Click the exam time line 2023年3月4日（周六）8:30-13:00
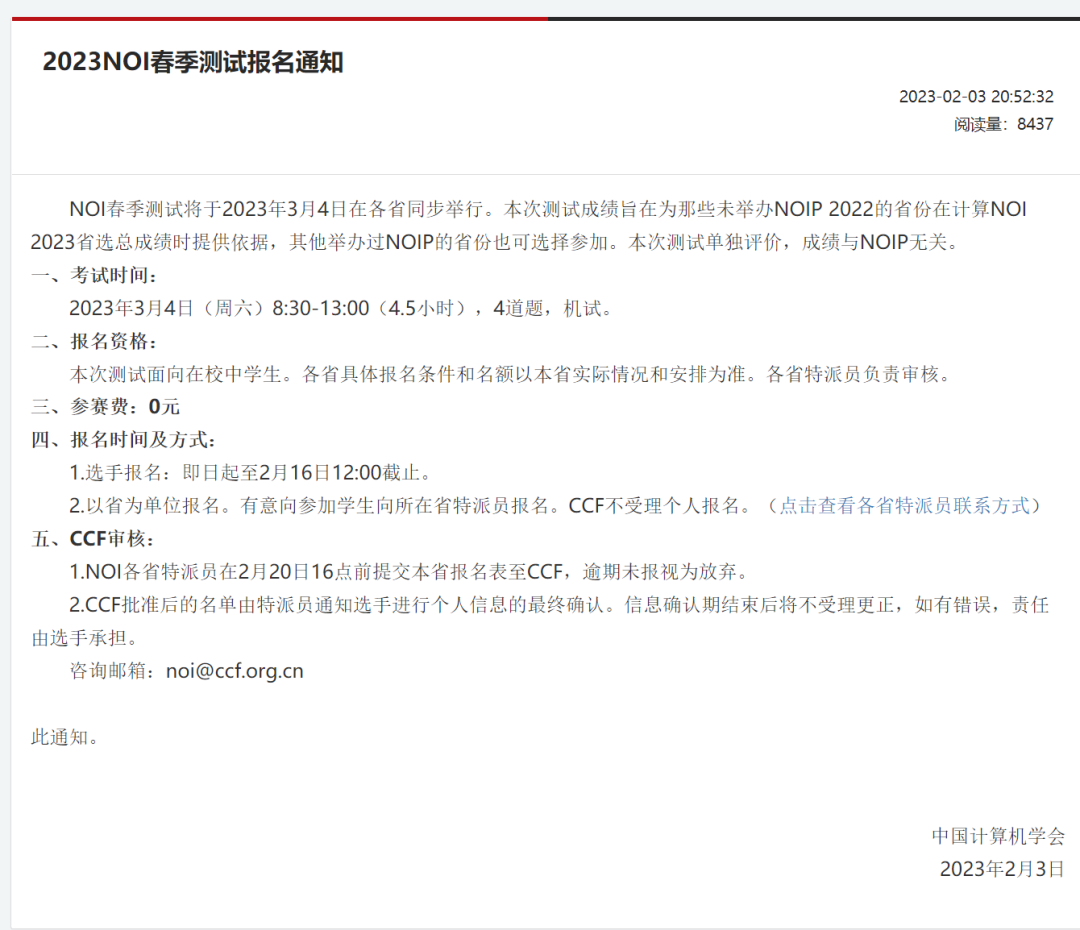The image size is (1080, 930). 219,308
